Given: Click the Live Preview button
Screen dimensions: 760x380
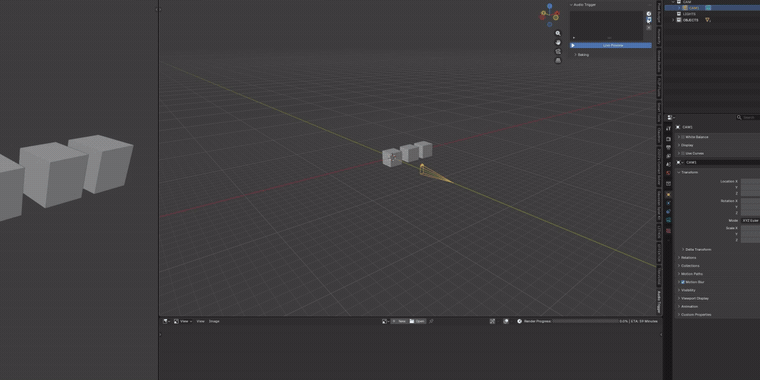Looking at the screenshot, I should [611, 45].
